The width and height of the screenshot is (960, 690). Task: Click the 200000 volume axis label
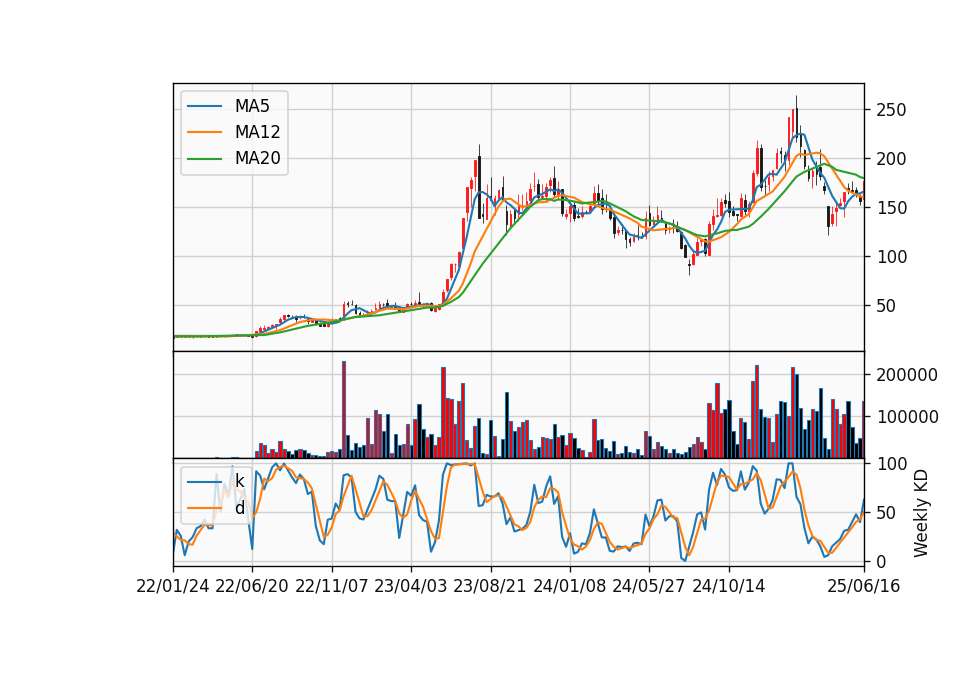pyautogui.click(x=907, y=375)
